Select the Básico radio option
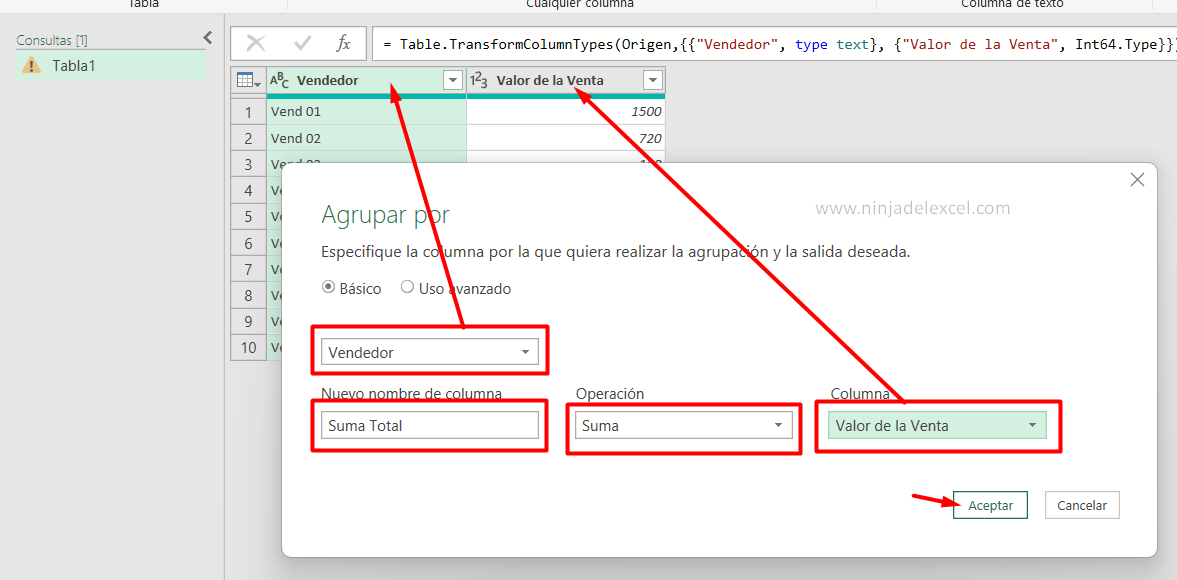Viewport: 1177px width, 580px height. click(329, 288)
